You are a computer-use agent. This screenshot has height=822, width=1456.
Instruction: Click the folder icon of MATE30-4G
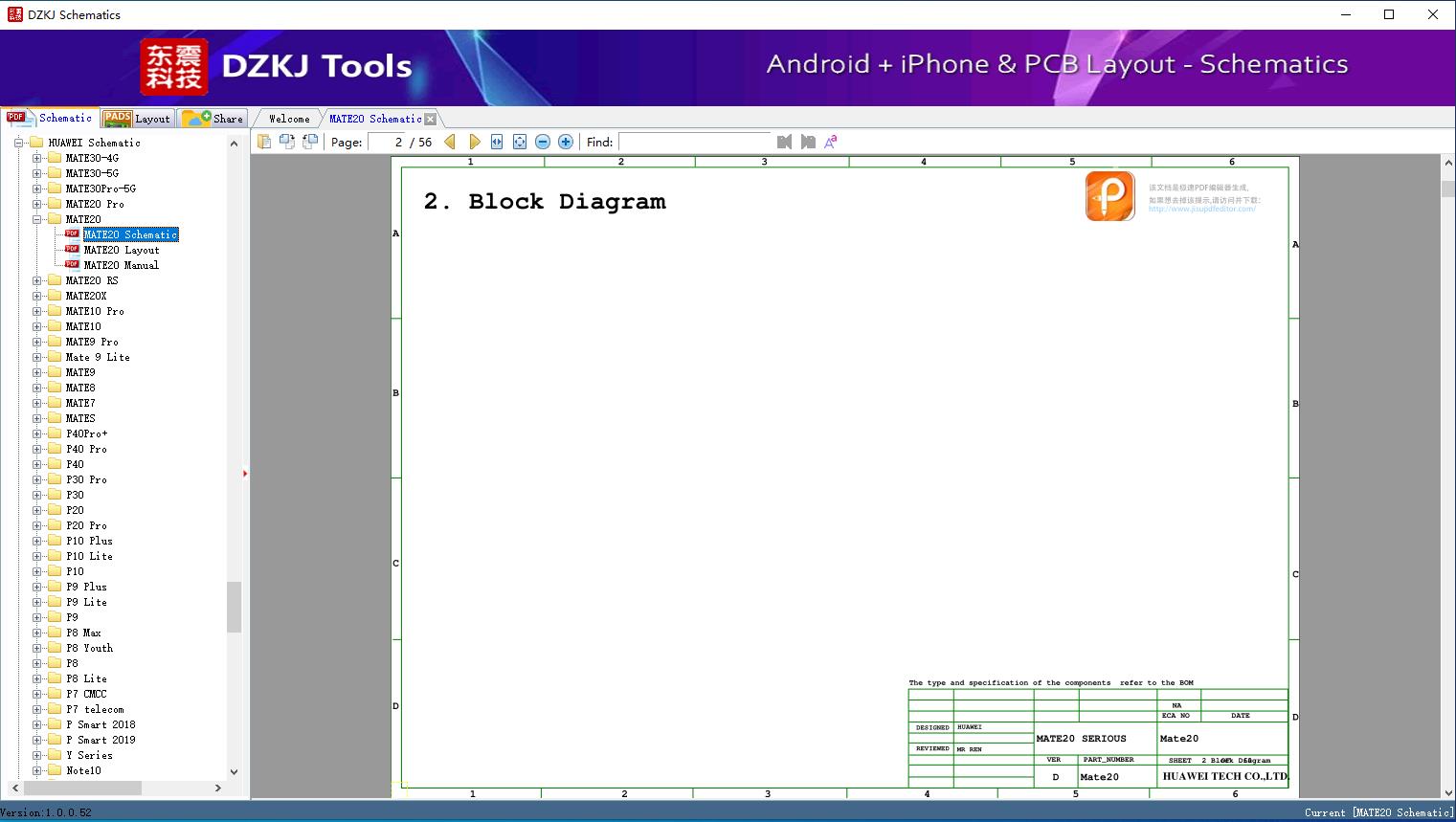pyautogui.click(x=55, y=158)
